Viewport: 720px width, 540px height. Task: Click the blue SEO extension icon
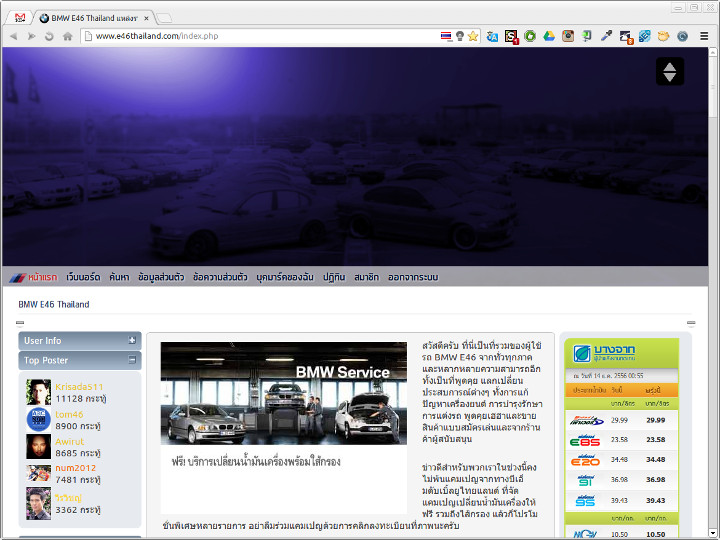pos(644,36)
